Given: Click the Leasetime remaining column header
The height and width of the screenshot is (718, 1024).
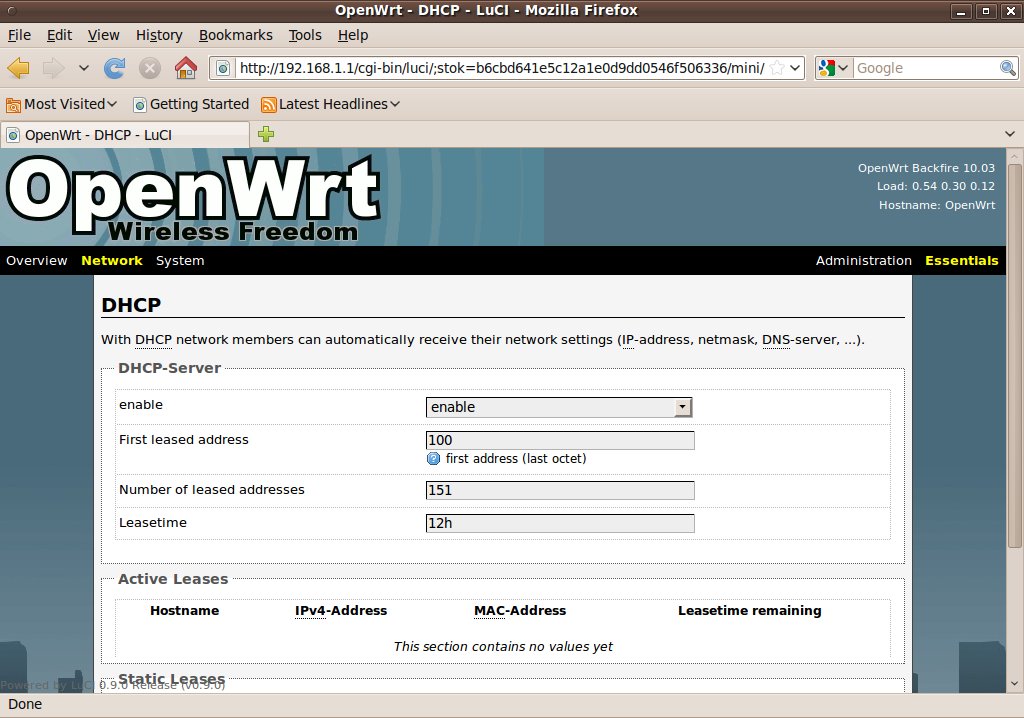Looking at the screenshot, I should click(x=750, y=611).
